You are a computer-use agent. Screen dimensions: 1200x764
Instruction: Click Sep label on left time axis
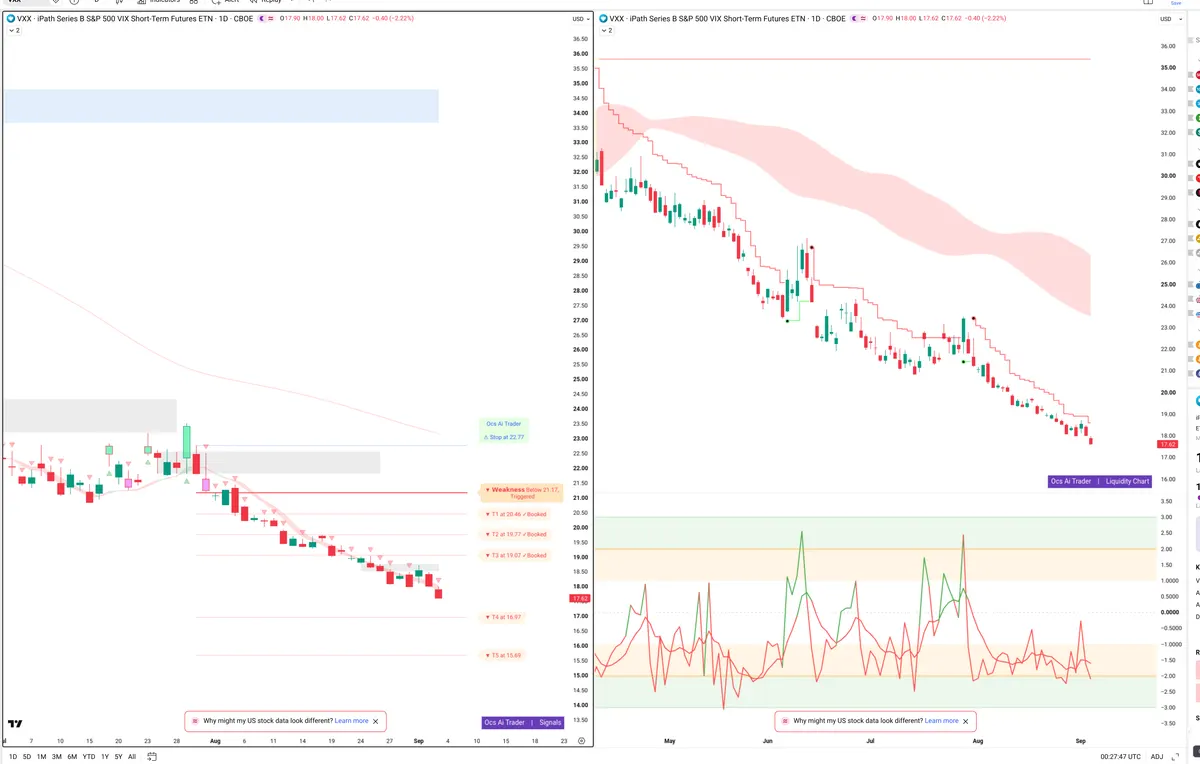pos(418,741)
